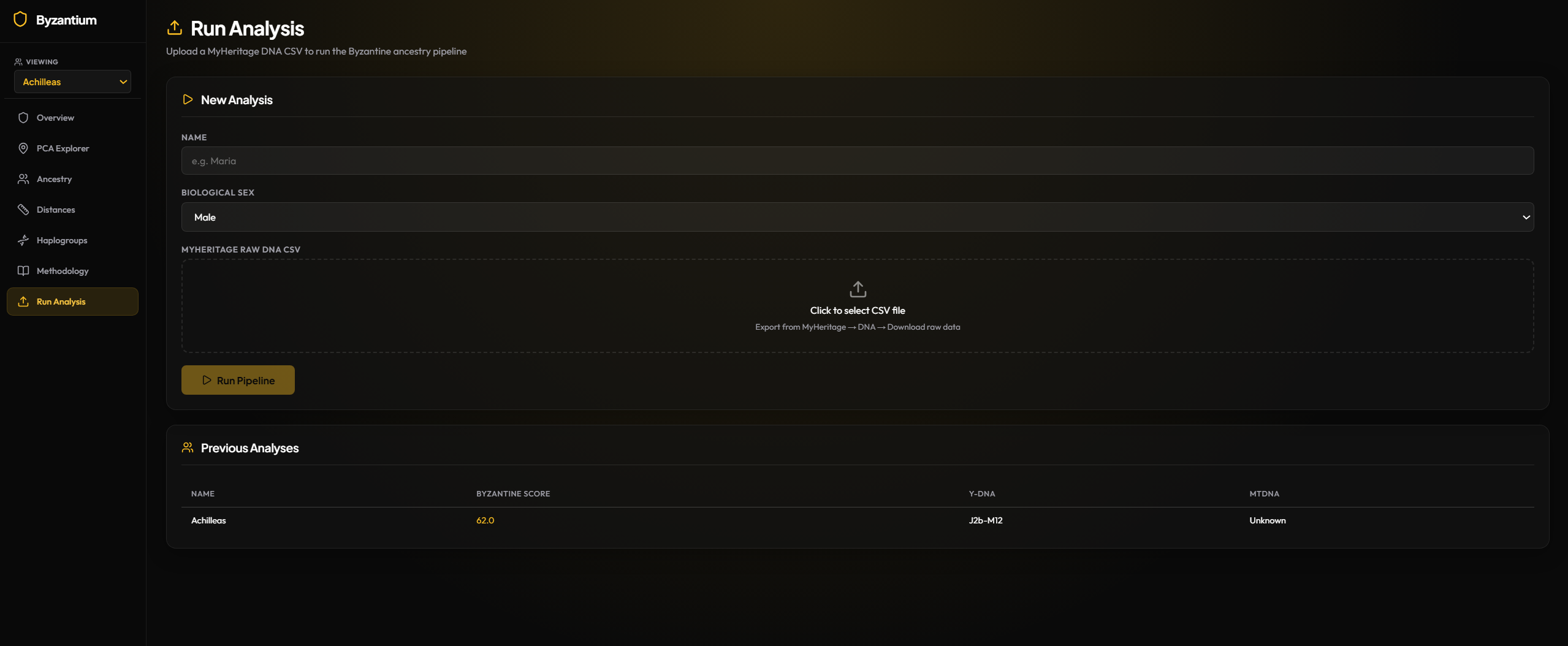The height and width of the screenshot is (646, 1568).
Task: Open the Methodology page from sidebar
Action: [x=63, y=271]
